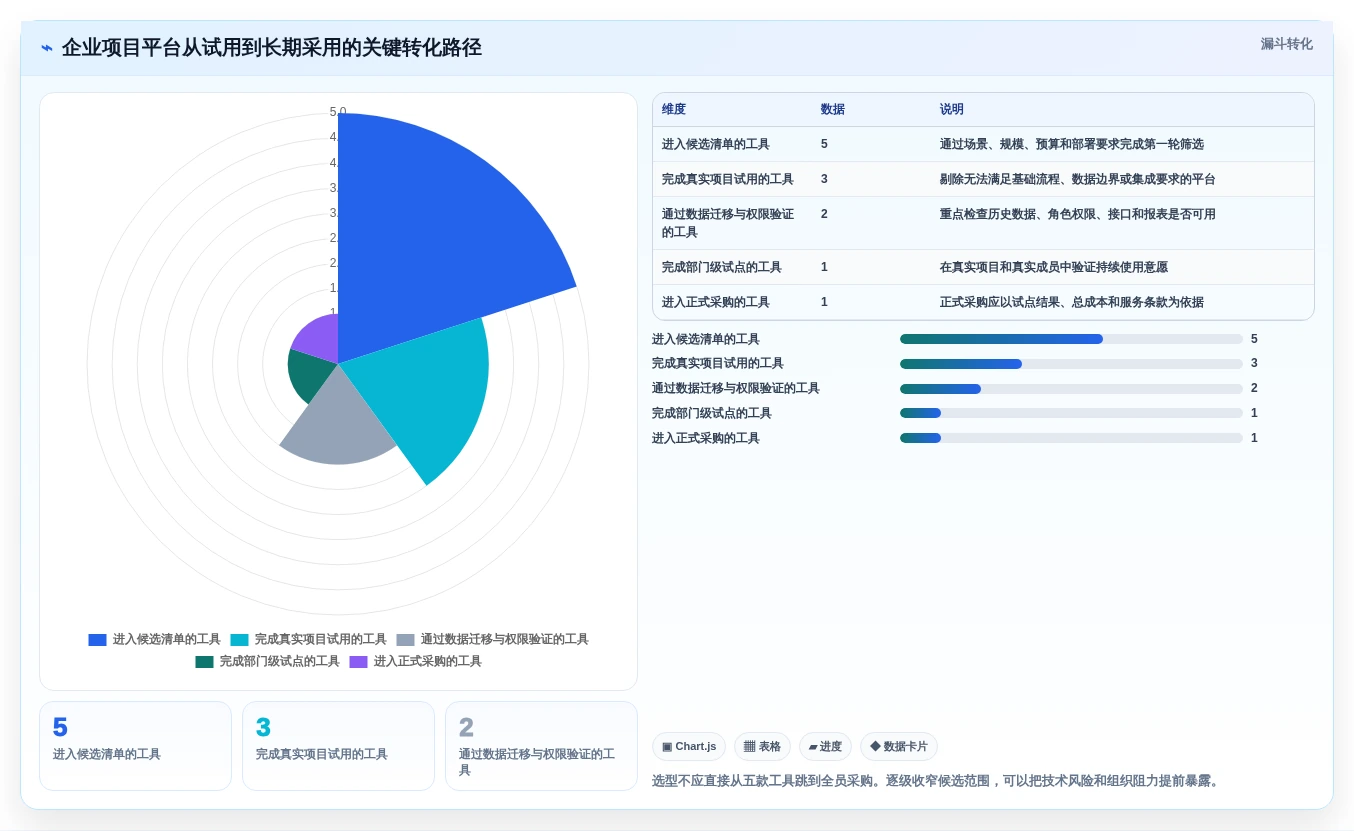This screenshot has height=831, width=1354.
Task: Select table row 进入候选清单的工具
Action: coord(983,144)
